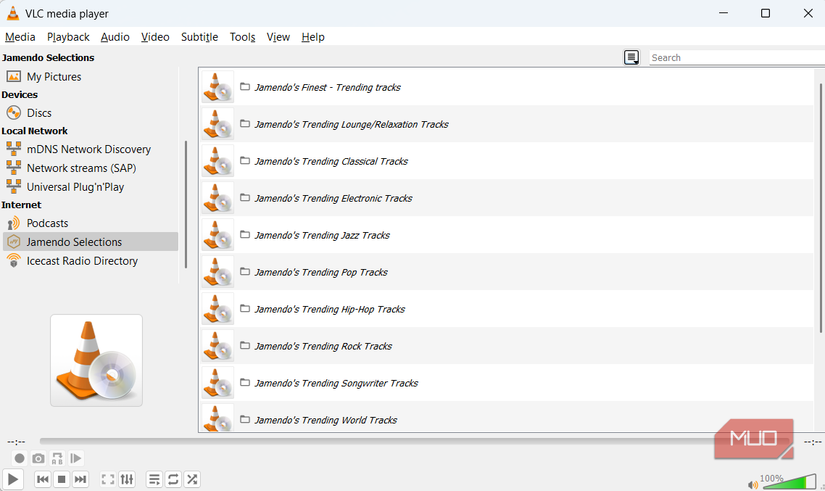Click the playlist Search field

click(x=737, y=58)
